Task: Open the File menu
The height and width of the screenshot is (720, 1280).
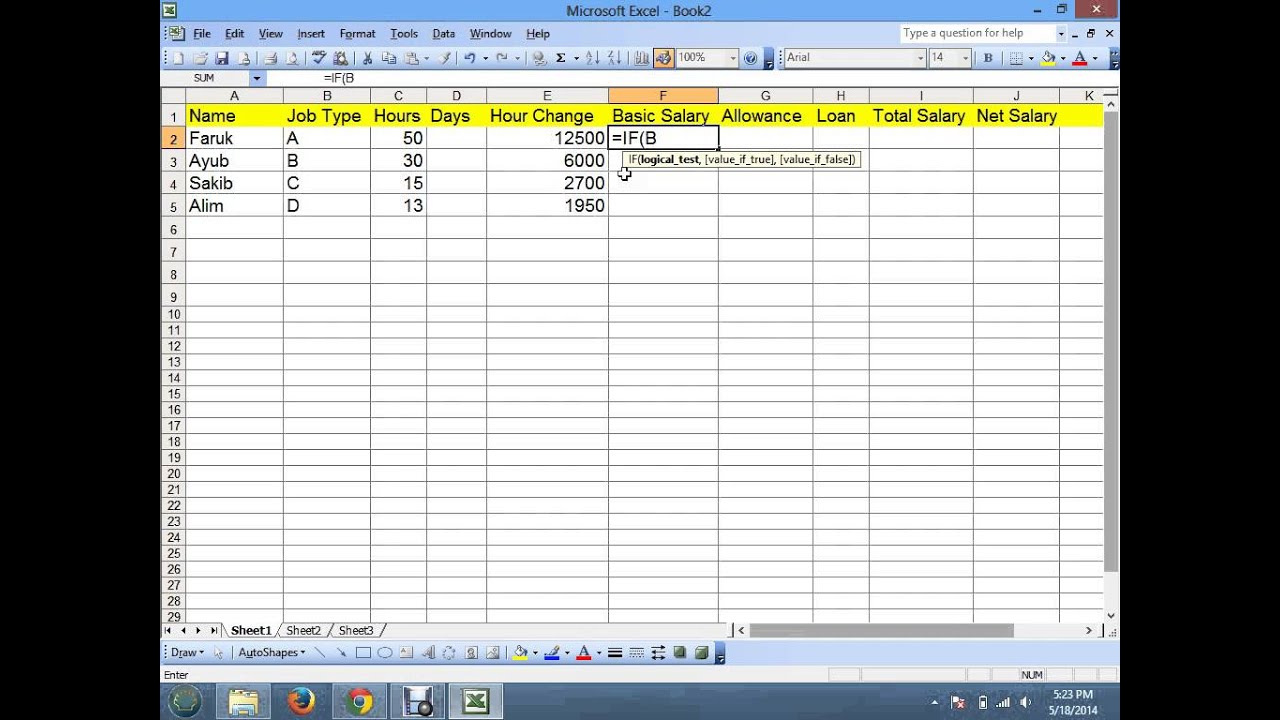Action: click(x=202, y=34)
